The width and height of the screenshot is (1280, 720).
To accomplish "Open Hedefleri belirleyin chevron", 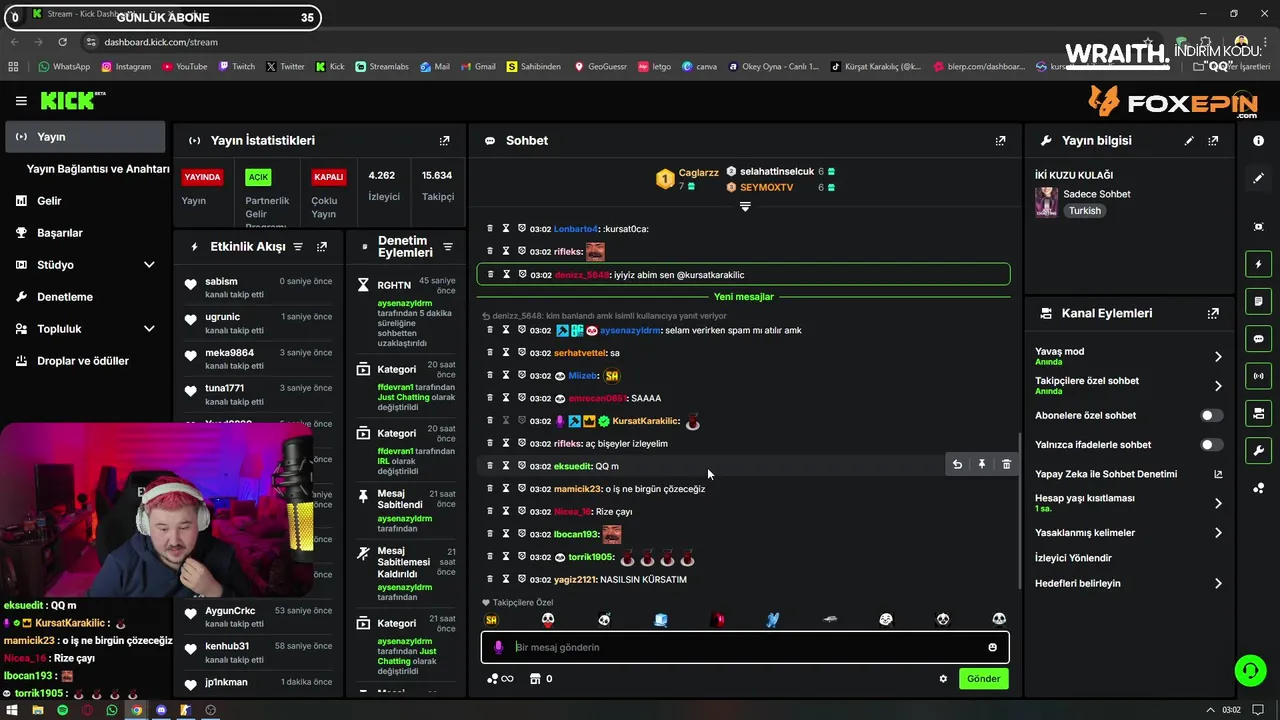I will (x=1217, y=584).
